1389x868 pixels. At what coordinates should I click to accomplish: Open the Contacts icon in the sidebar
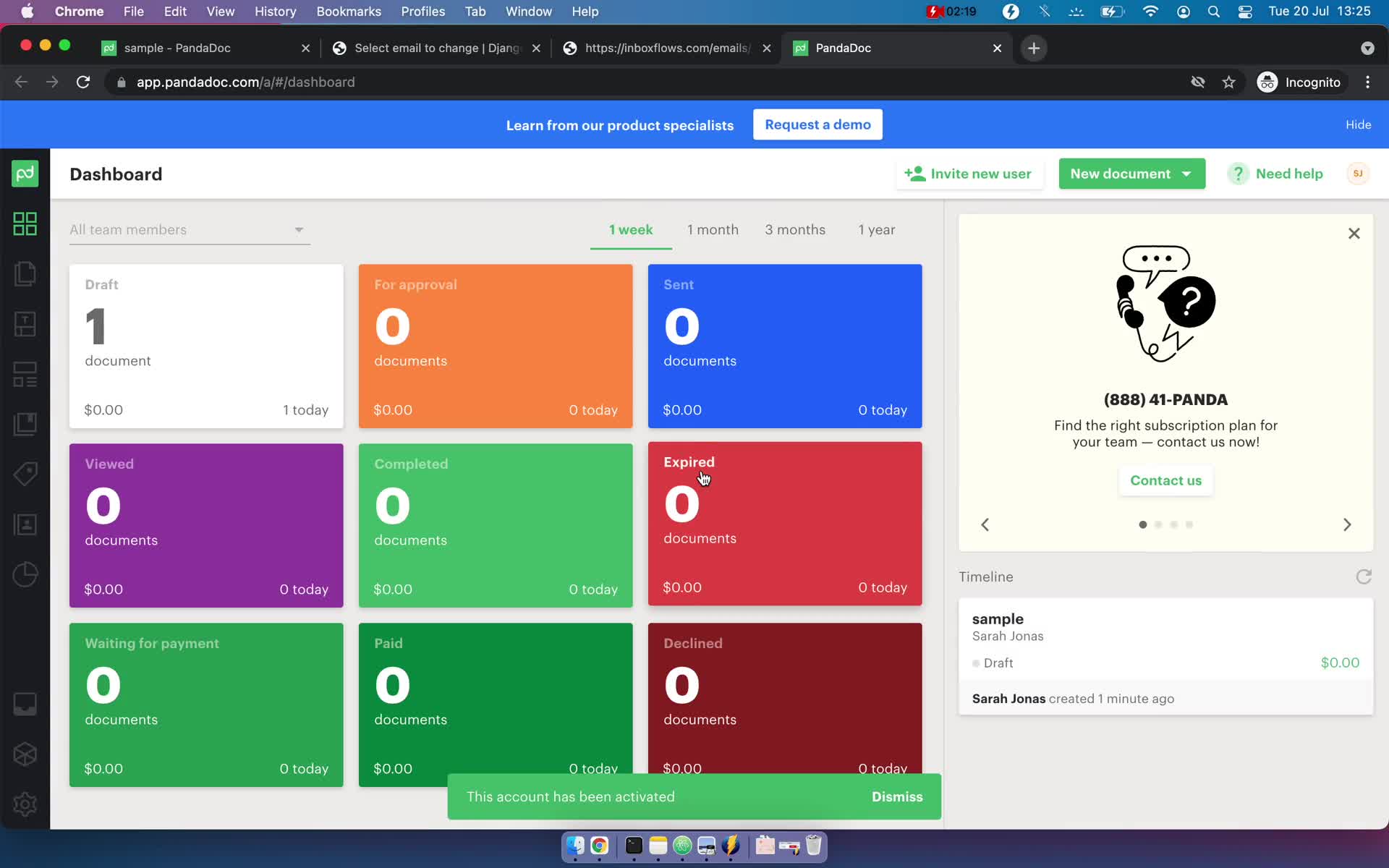[25, 524]
